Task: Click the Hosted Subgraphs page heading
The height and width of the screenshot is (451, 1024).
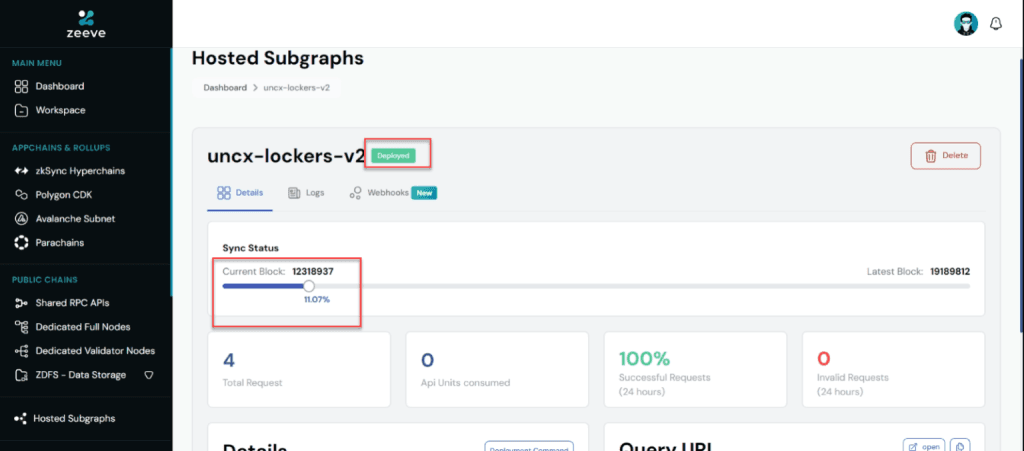Action: point(278,58)
